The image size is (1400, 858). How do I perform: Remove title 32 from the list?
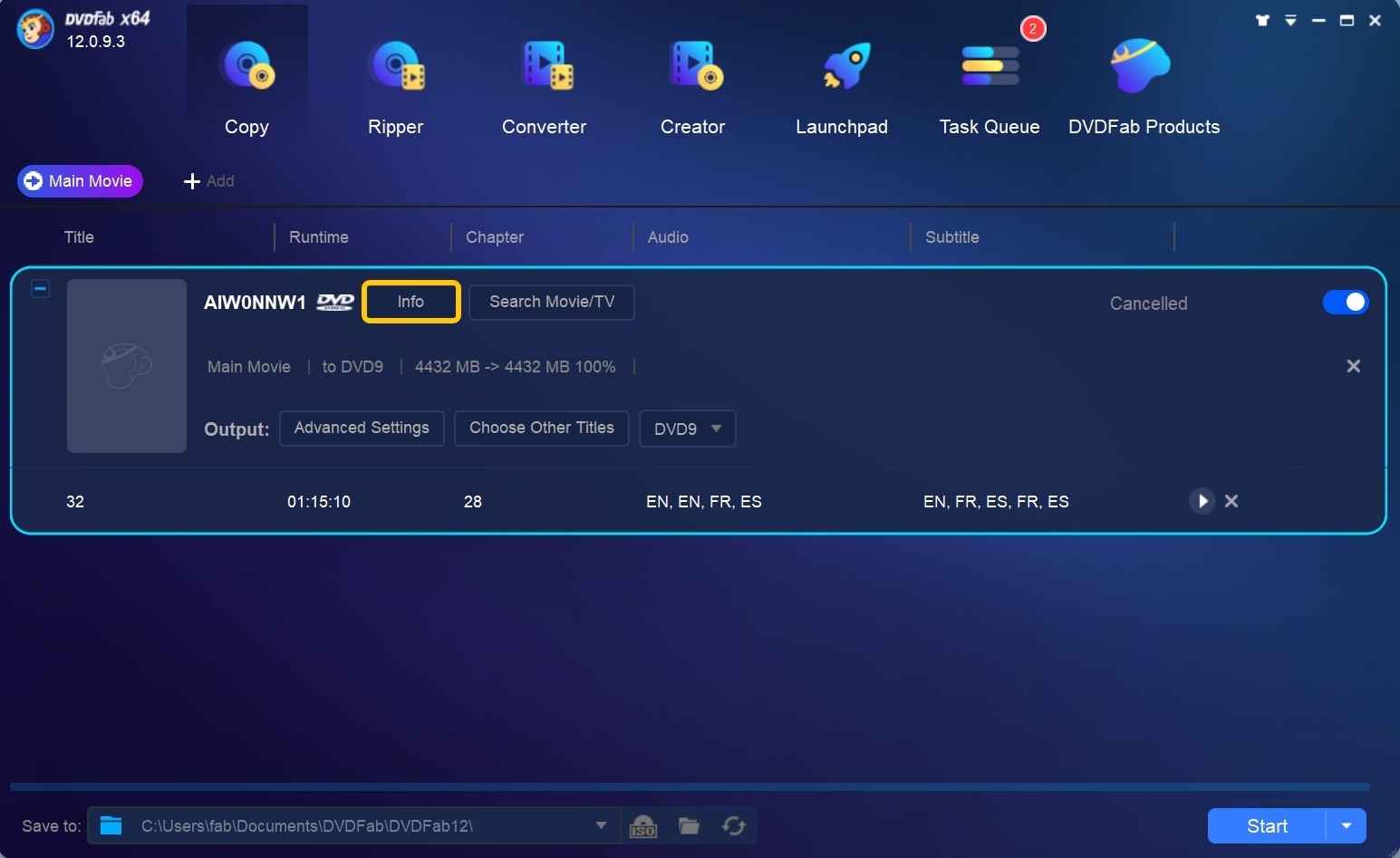pyautogui.click(x=1231, y=501)
